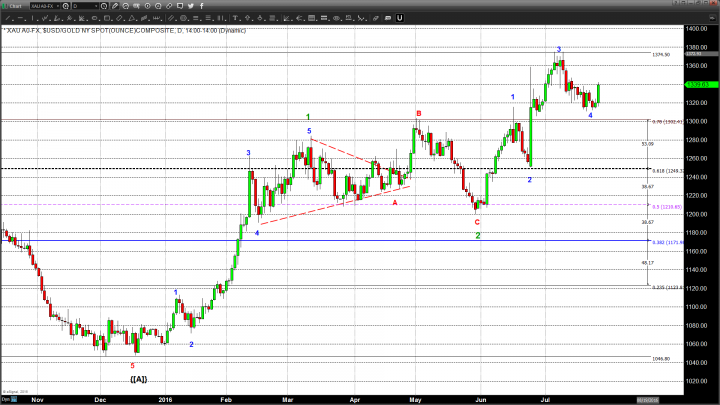Select the vertical line tool
720x405 pixels.
click(33, 18)
